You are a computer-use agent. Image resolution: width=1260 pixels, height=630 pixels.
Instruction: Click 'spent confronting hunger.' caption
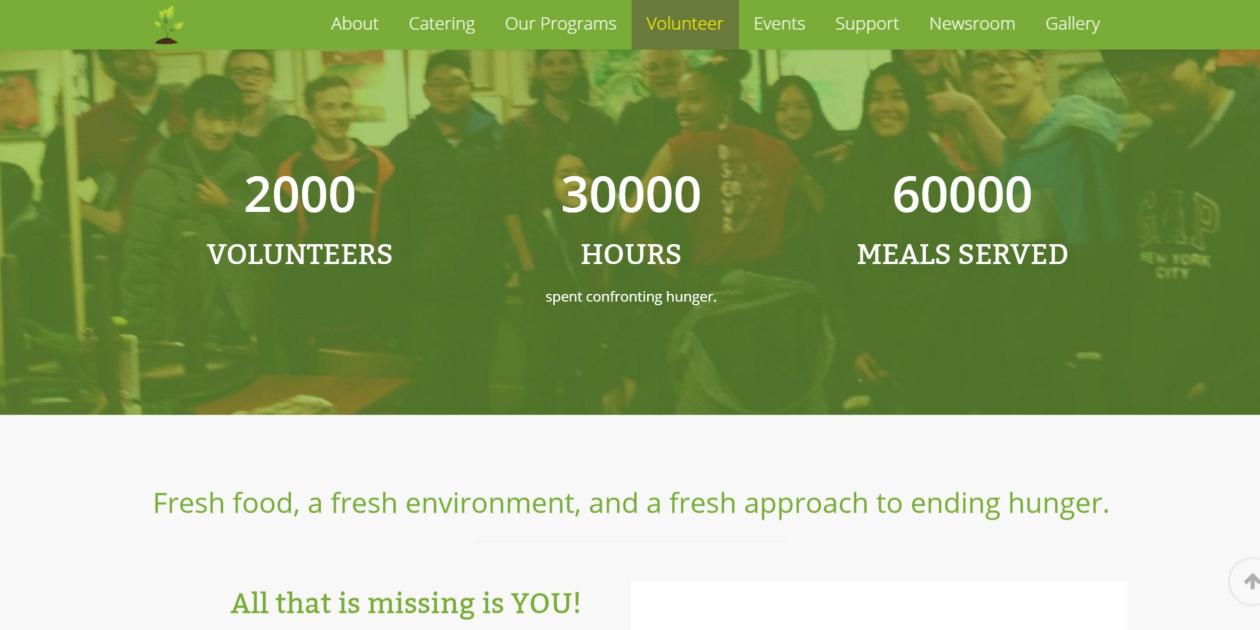pyautogui.click(x=631, y=297)
